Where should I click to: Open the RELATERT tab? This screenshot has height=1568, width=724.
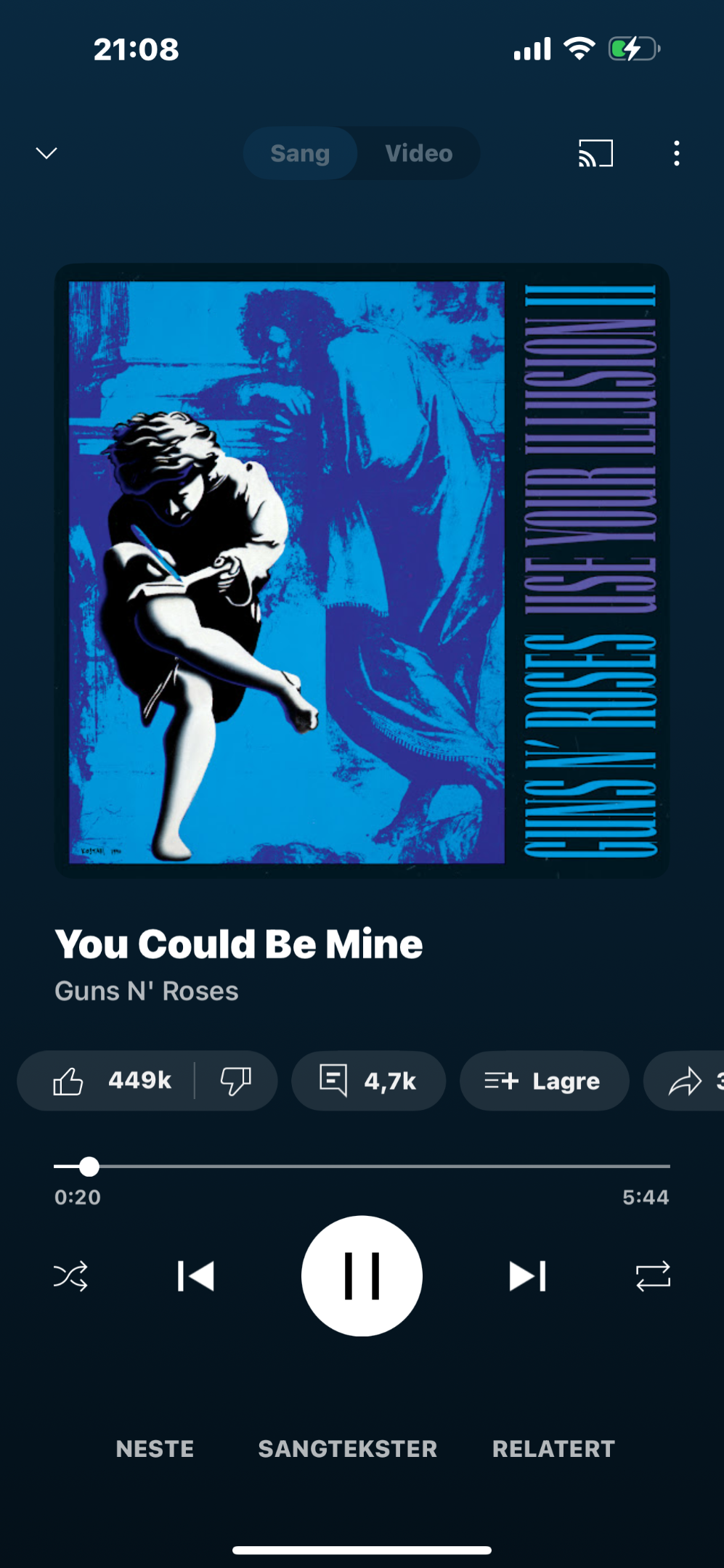pos(554,1448)
